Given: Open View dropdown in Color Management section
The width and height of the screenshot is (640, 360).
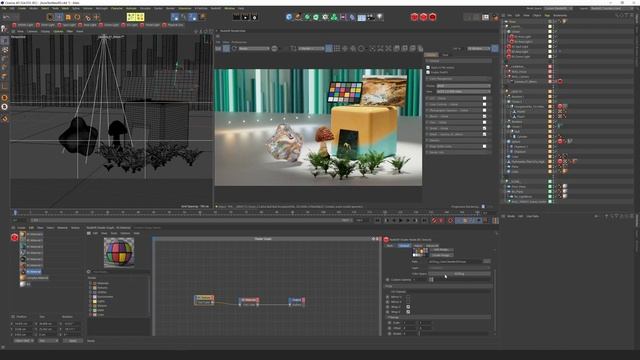Looking at the screenshot, I should 463,91.
